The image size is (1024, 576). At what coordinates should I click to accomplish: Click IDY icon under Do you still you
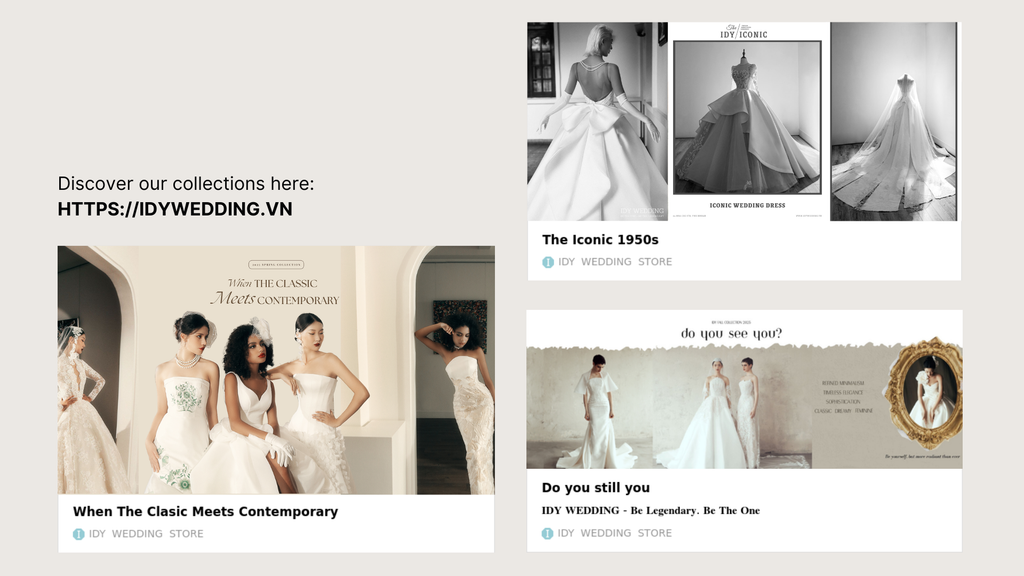(547, 534)
